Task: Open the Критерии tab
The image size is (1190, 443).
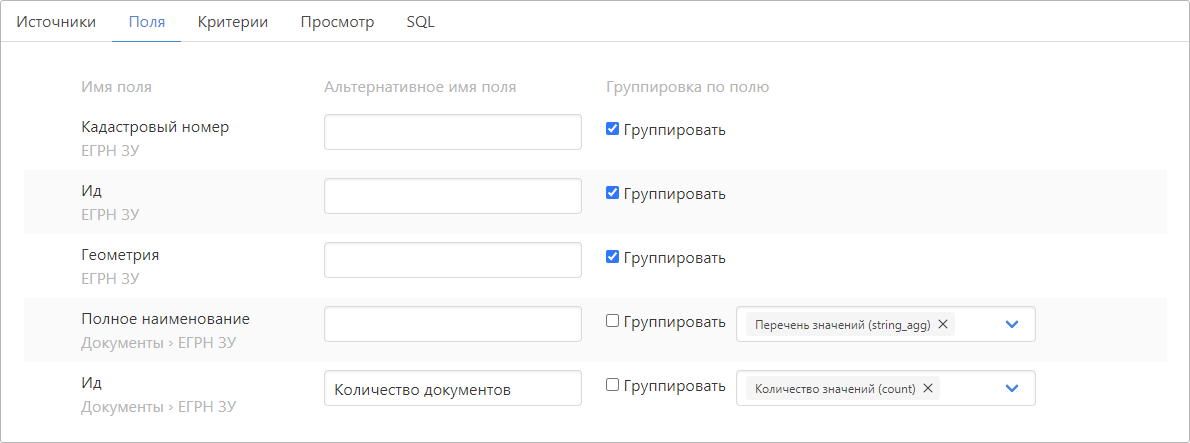Action: 233,22
